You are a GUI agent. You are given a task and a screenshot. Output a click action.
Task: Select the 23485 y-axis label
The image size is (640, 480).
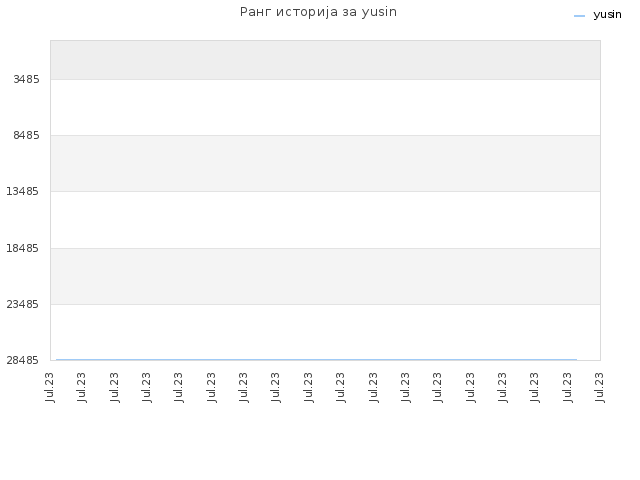(22, 304)
